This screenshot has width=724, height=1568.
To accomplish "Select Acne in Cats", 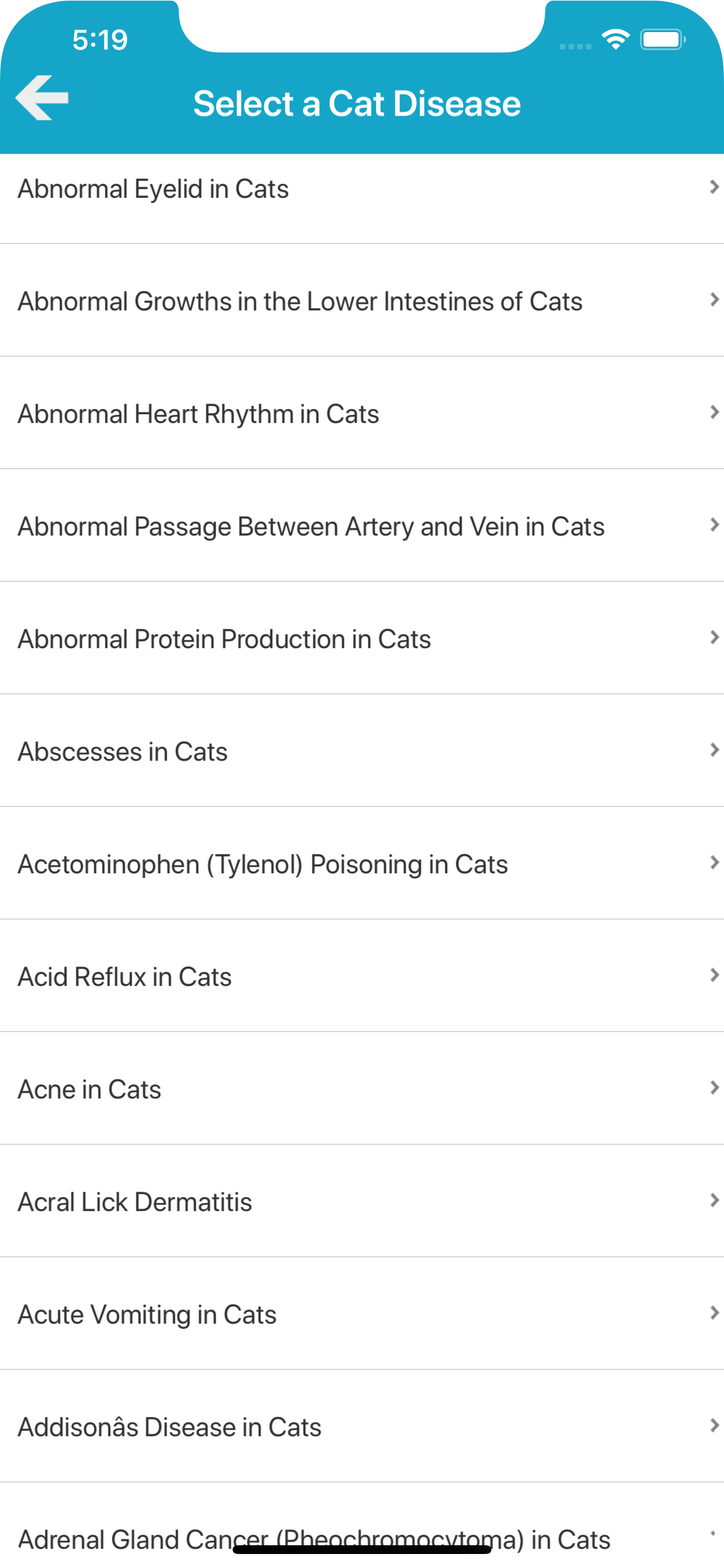I will (x=89, y=1090).
